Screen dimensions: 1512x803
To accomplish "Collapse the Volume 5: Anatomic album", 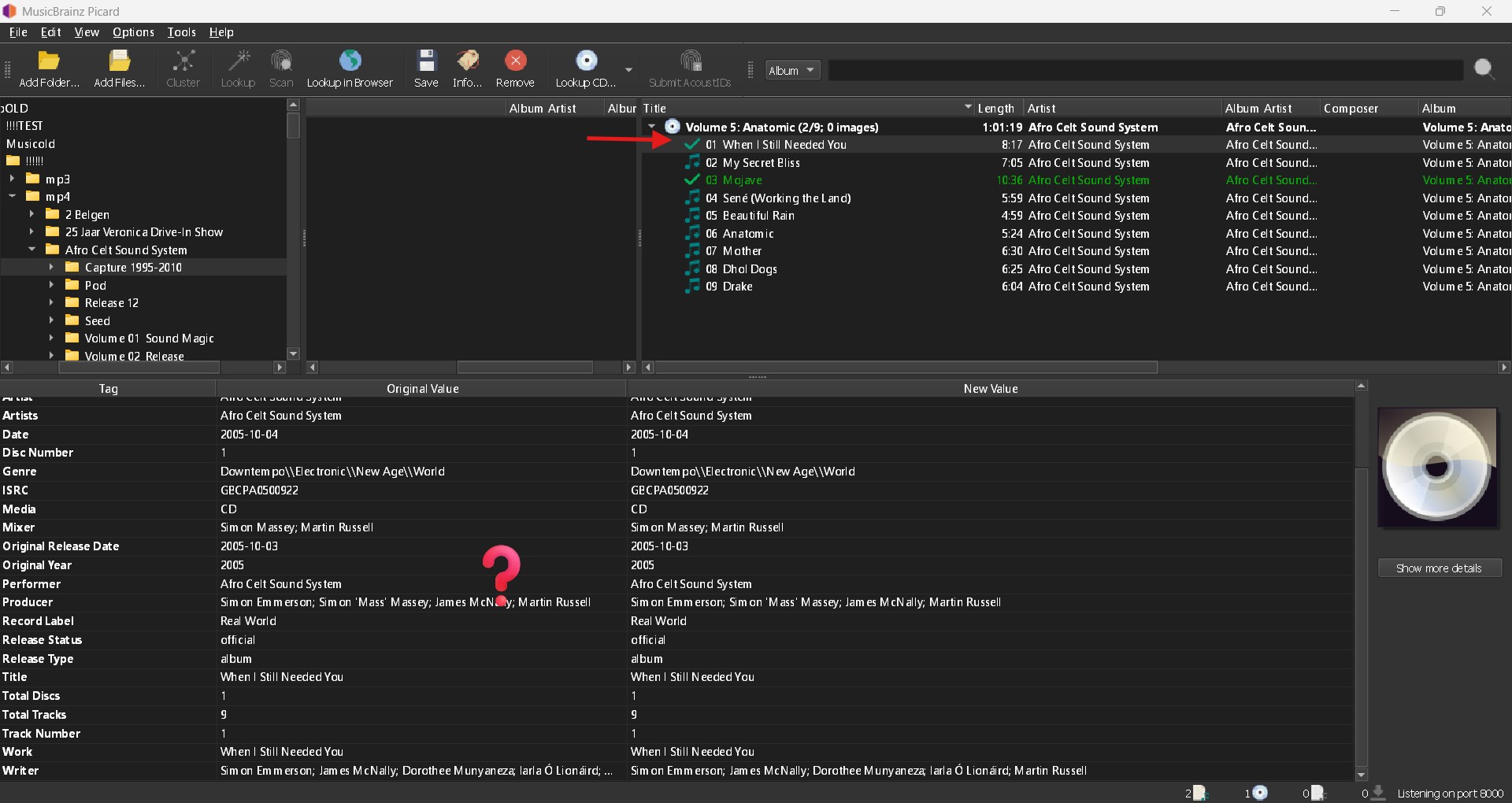I will (651, 127).
